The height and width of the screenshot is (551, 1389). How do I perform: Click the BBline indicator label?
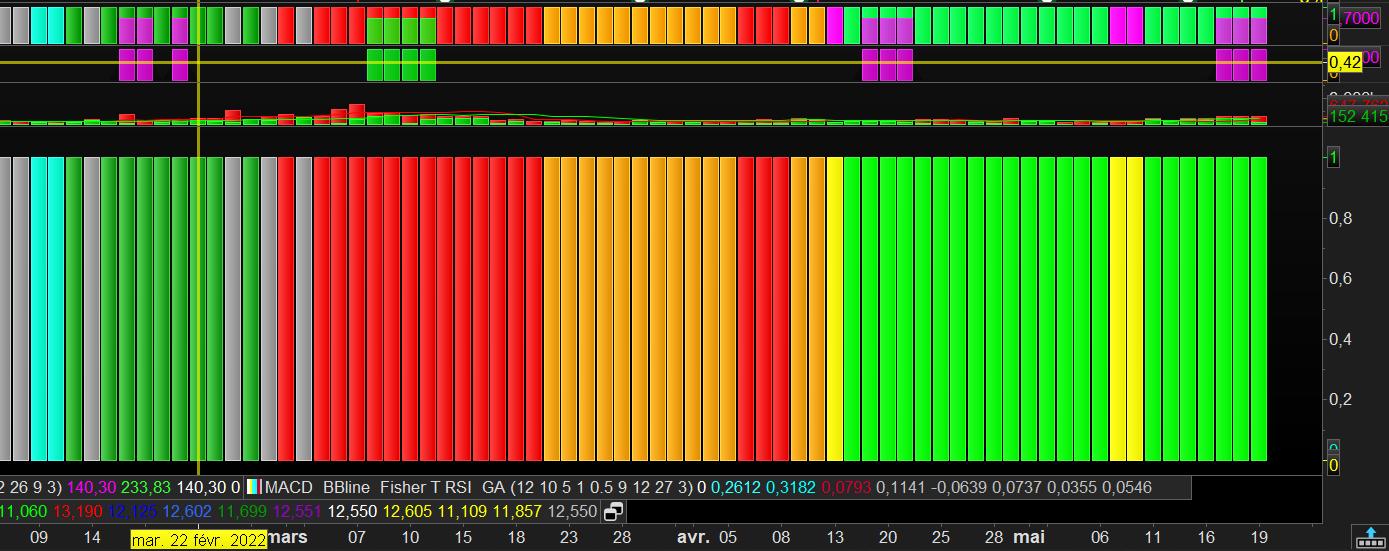346,488
